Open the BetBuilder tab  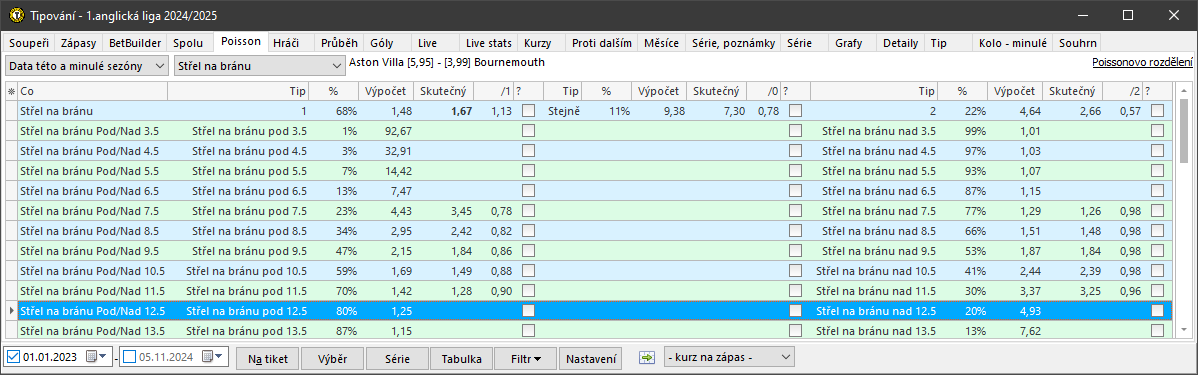(x=134, y=43)
